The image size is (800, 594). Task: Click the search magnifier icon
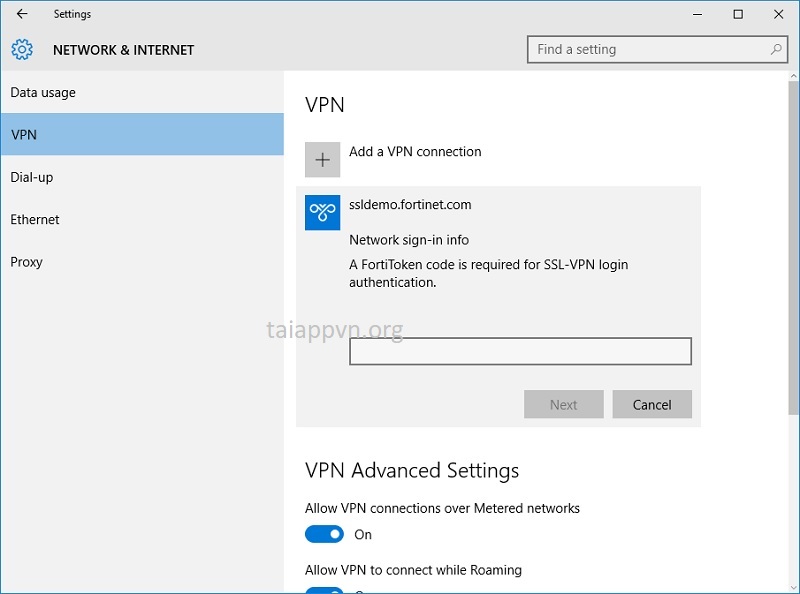[775, 48]
